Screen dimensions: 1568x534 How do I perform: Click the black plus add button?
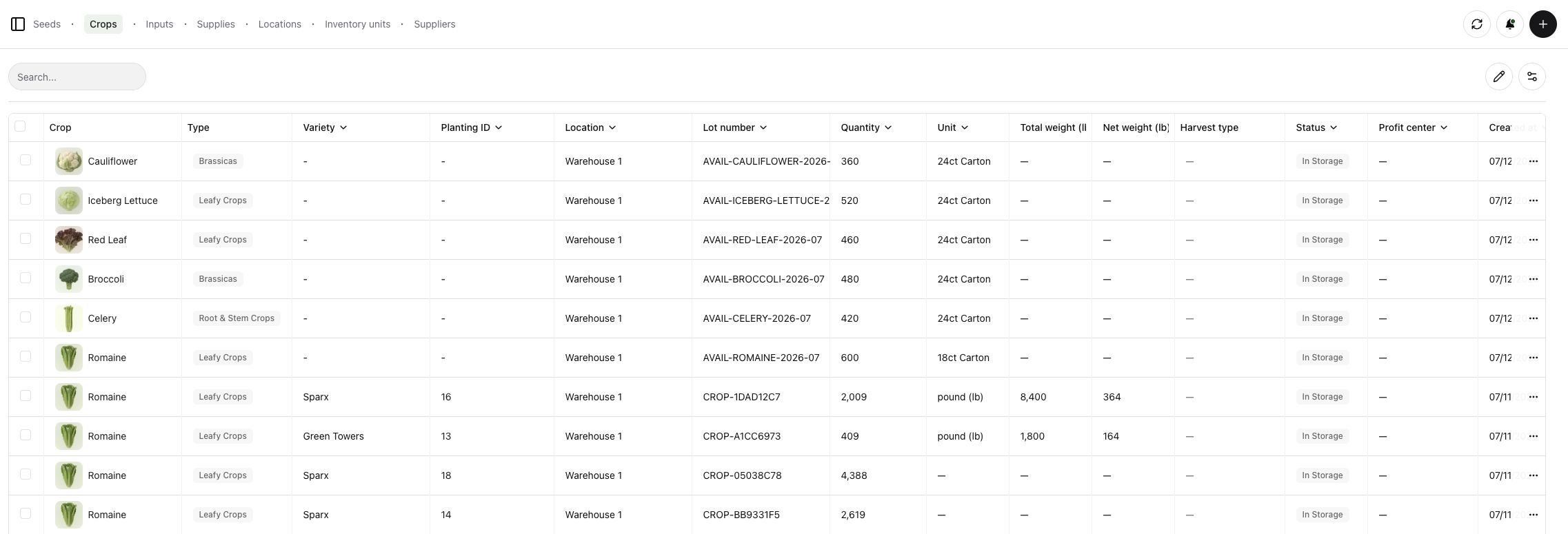point(1542,24)
